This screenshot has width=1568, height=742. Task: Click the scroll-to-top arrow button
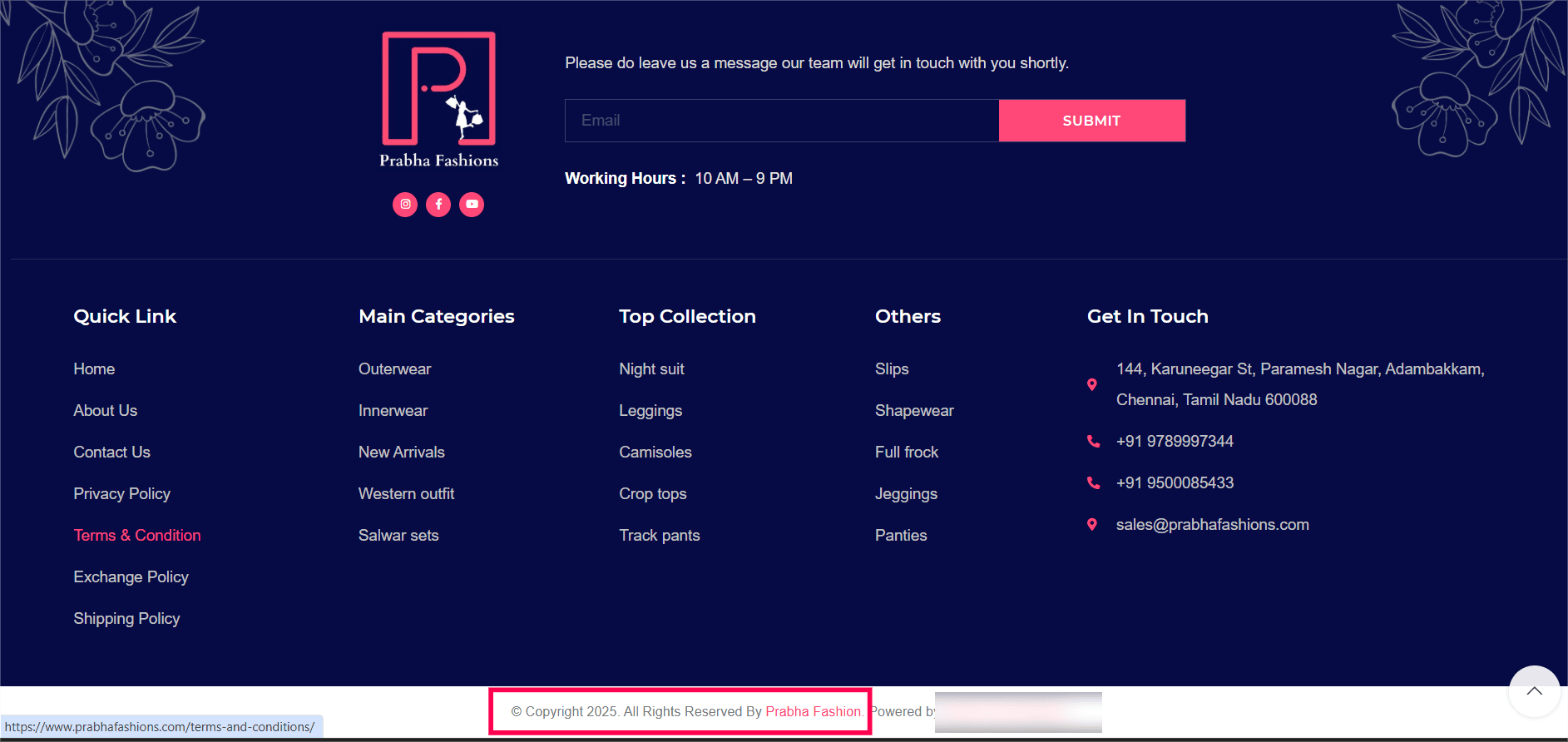click(x=1535, y=691)
